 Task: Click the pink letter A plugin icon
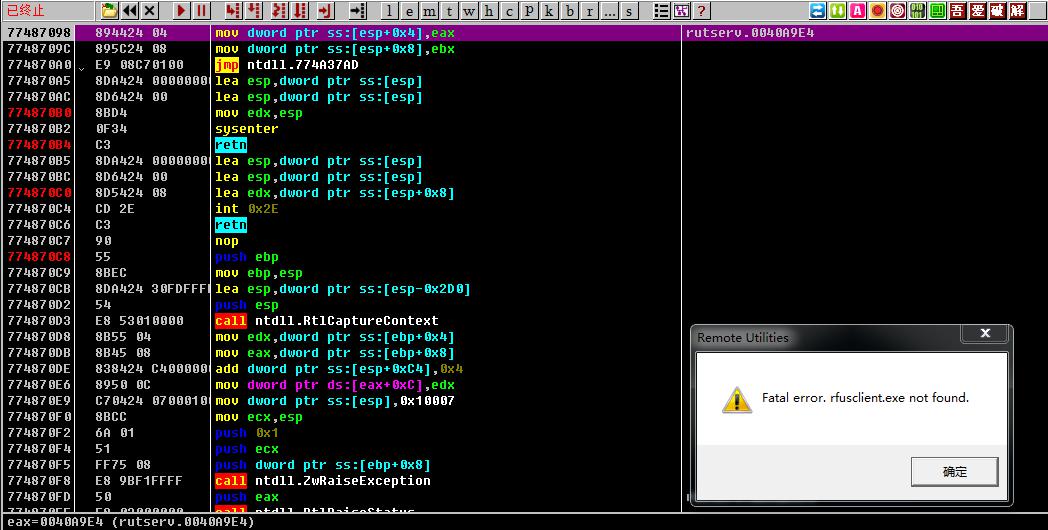[x=857, y=11]
